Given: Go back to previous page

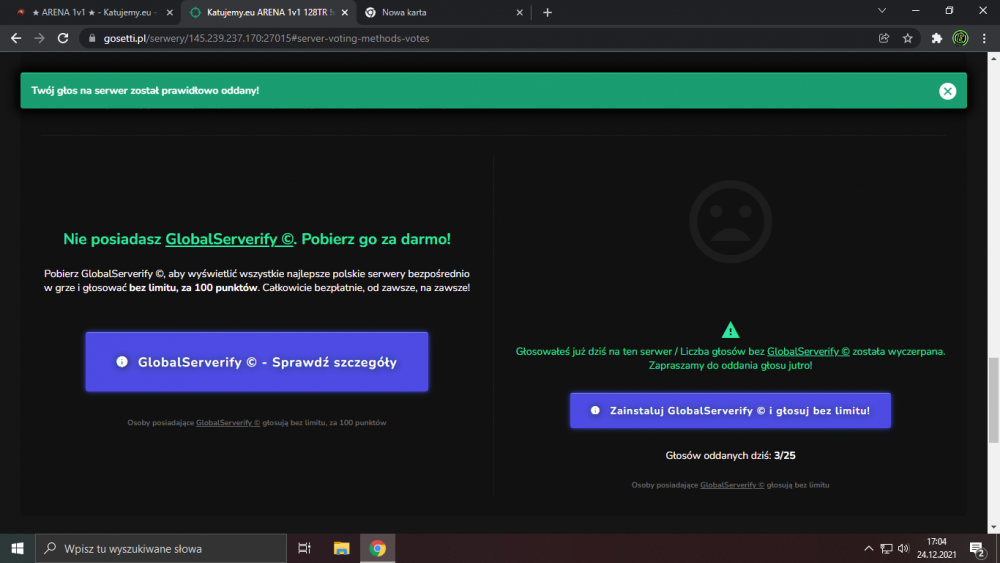Looking at the screenshot, I should click(16, 38).
